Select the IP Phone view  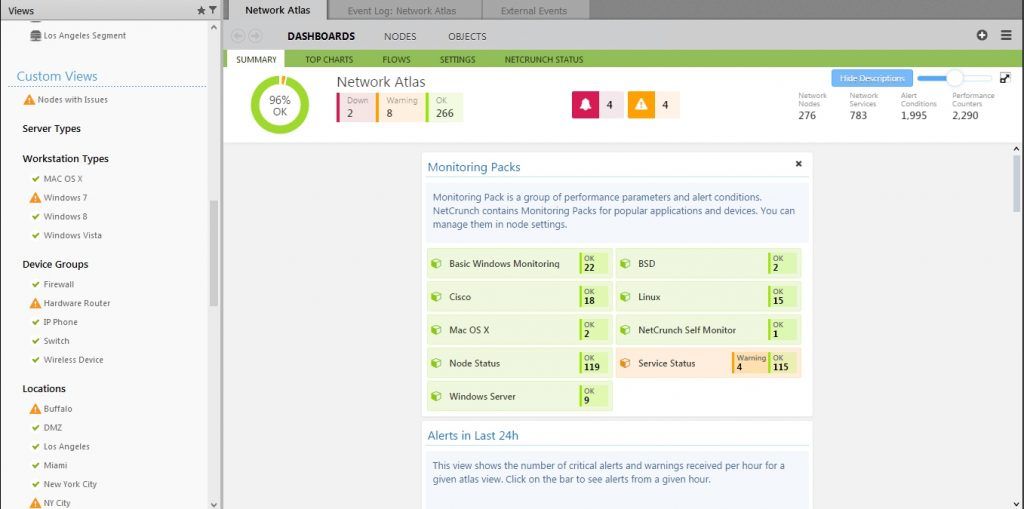61,322
